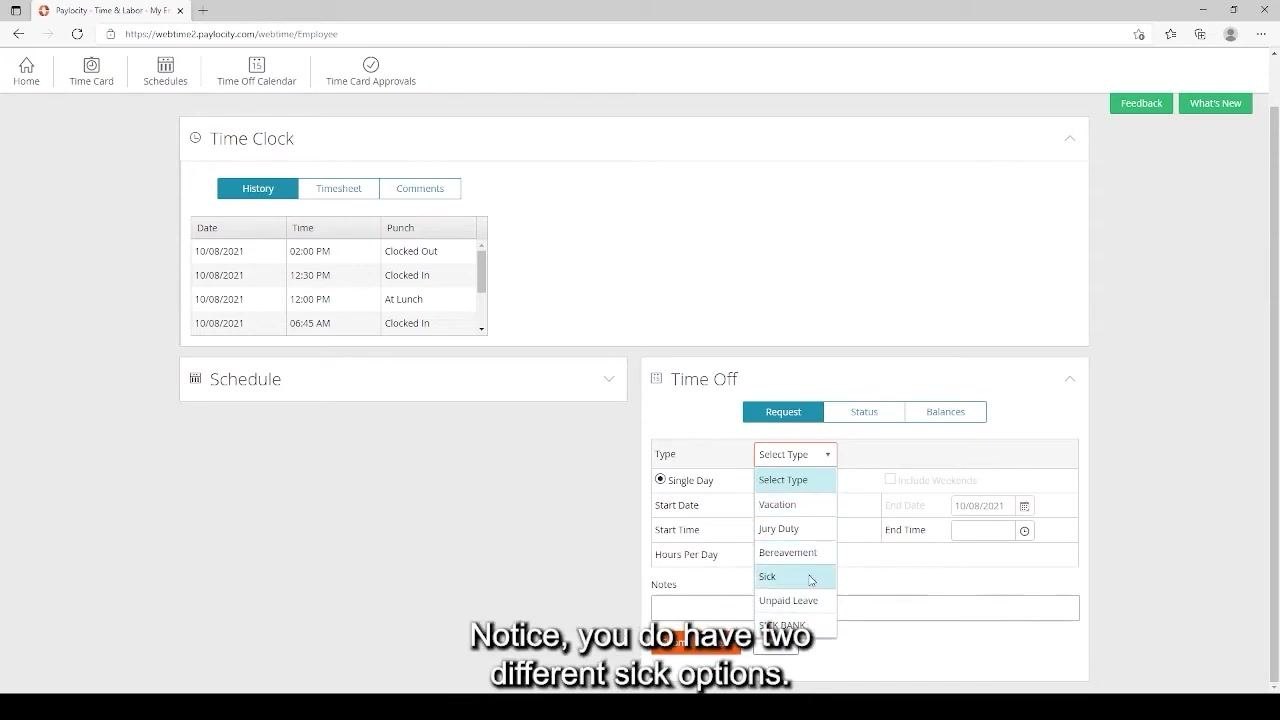This screenshot has width=1280, height=720.
Task: Open the browser profile icon
Action: click(x=1231, y=34)
